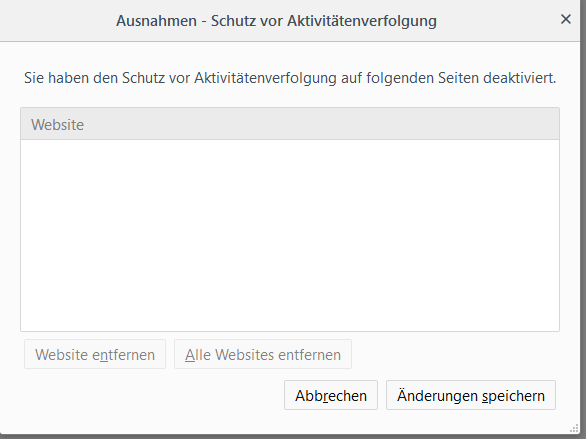This screenshot has width=586, height=439.
Task: Click the Abbrechen button
Action: click(331, 395)
